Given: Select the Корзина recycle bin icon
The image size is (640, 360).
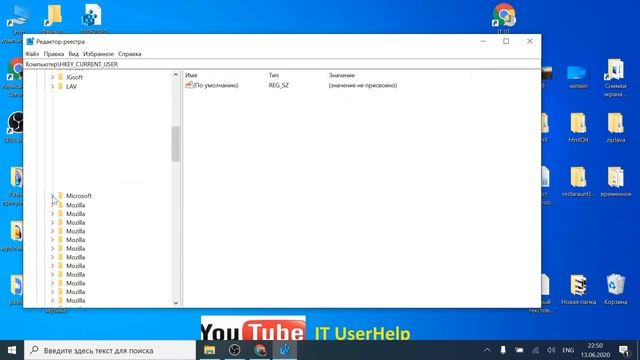Looking at the screenshot, I should pyautogui.click(x=616, y=290).
